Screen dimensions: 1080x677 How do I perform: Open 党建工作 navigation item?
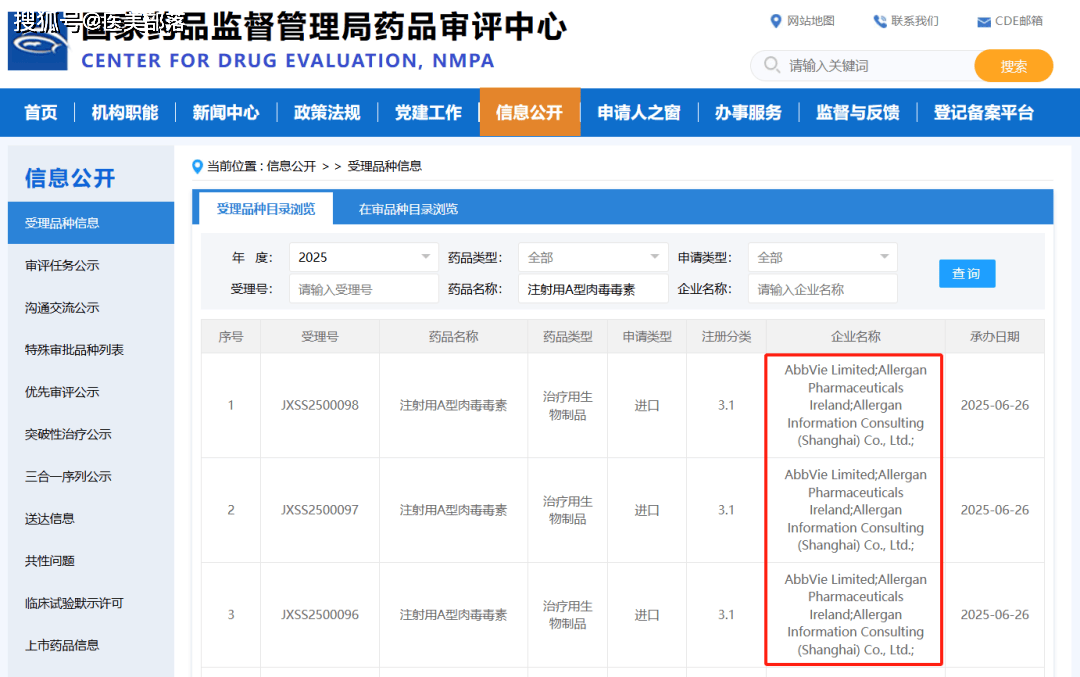pos(428,112)
